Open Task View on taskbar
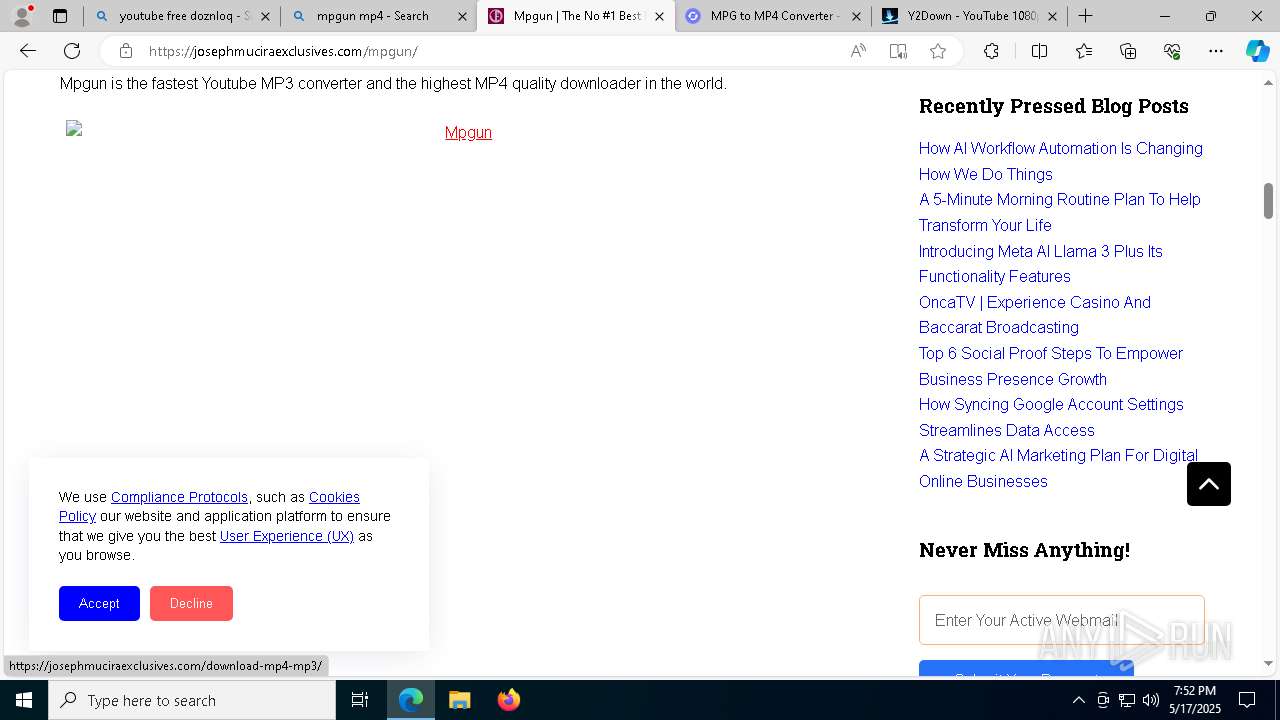Screen dimensions: 1280x720 [x=361, y=700]
